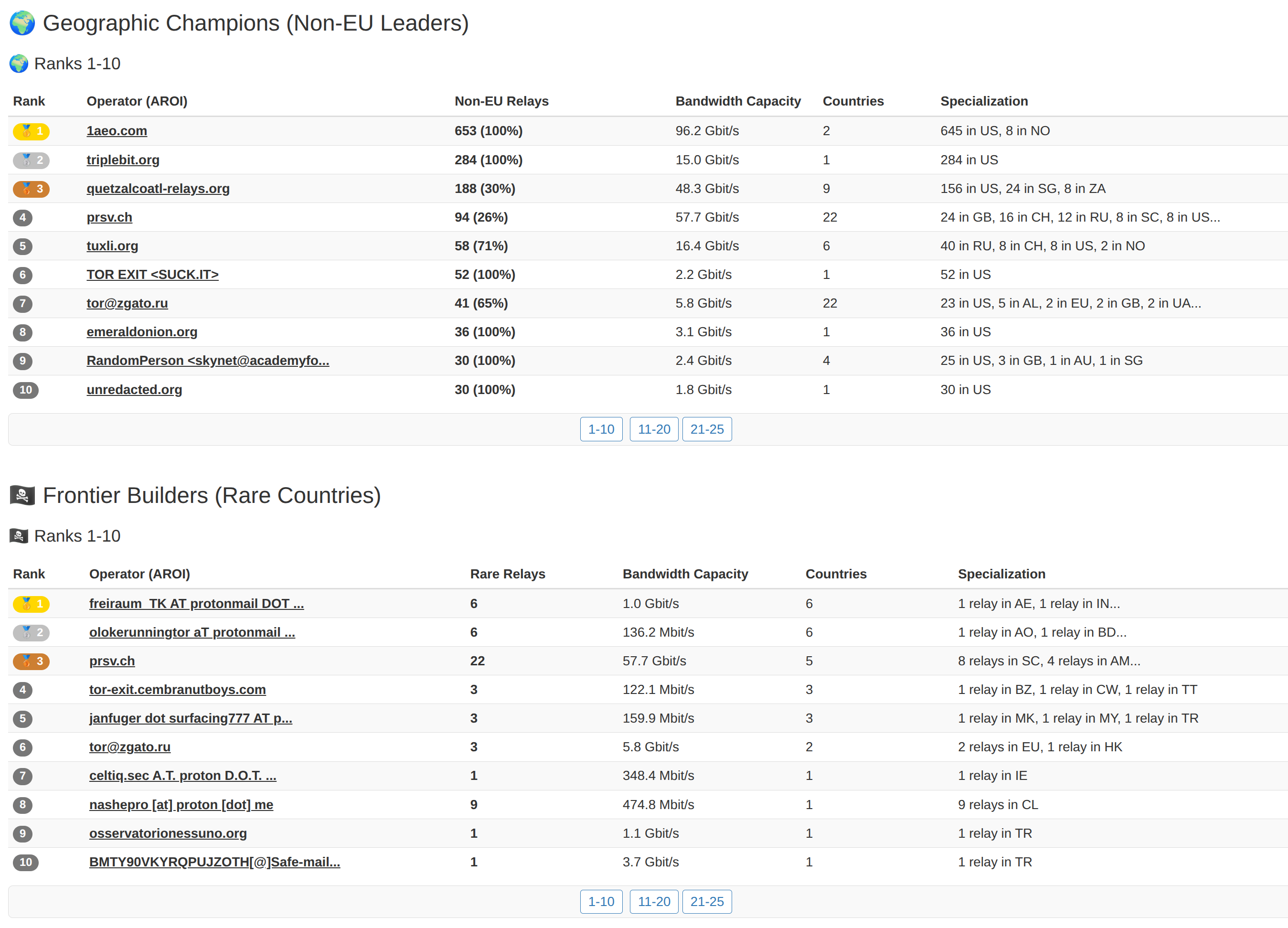Open the RandomPerson skynet operator link
Viewport: 1288px width, 928px height.
click(x=208, y=361)
